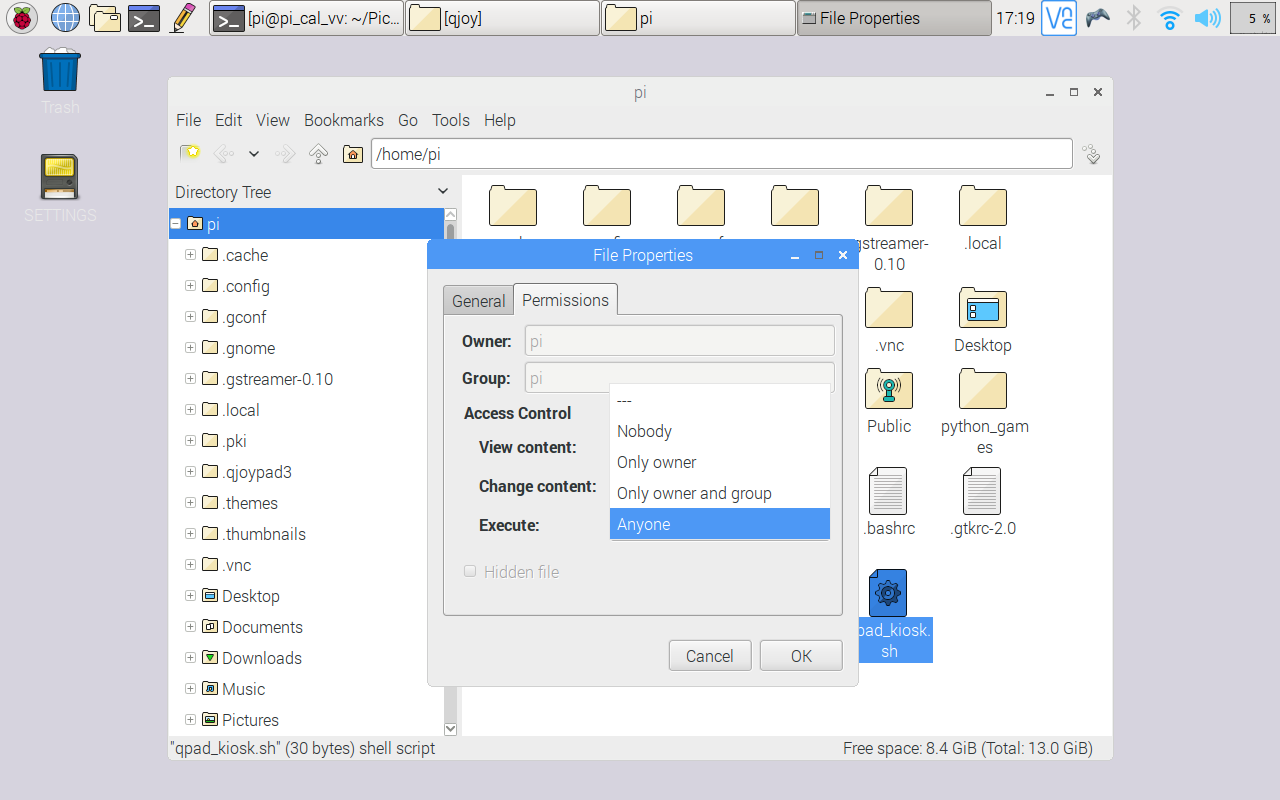Click the VNC icon in the system tray
This screenshot has height=800, width=1280.
1059,18
